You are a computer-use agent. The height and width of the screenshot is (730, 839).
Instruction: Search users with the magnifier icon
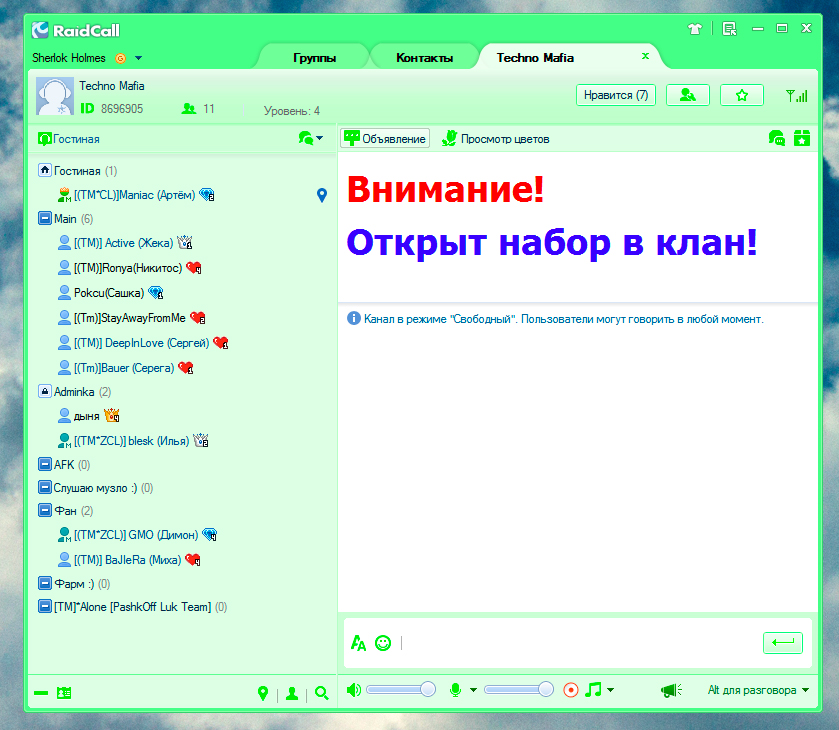pyautogui.click(x=322, y=694)
